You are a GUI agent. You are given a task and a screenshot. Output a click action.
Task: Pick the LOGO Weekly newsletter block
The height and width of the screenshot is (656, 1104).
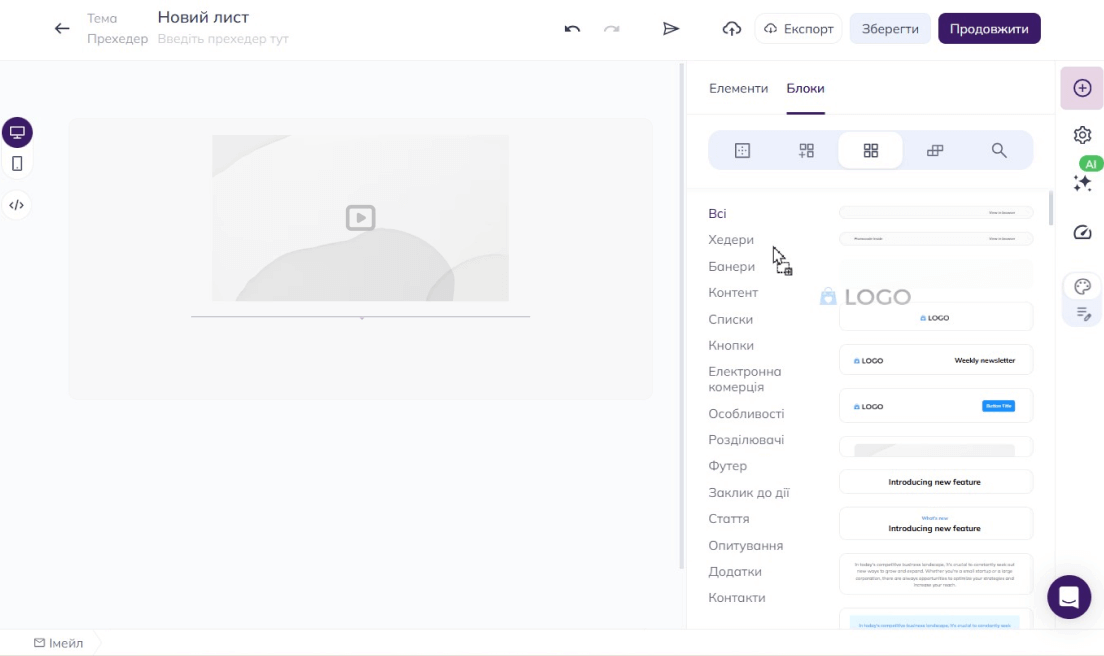(x=936, y=360)
